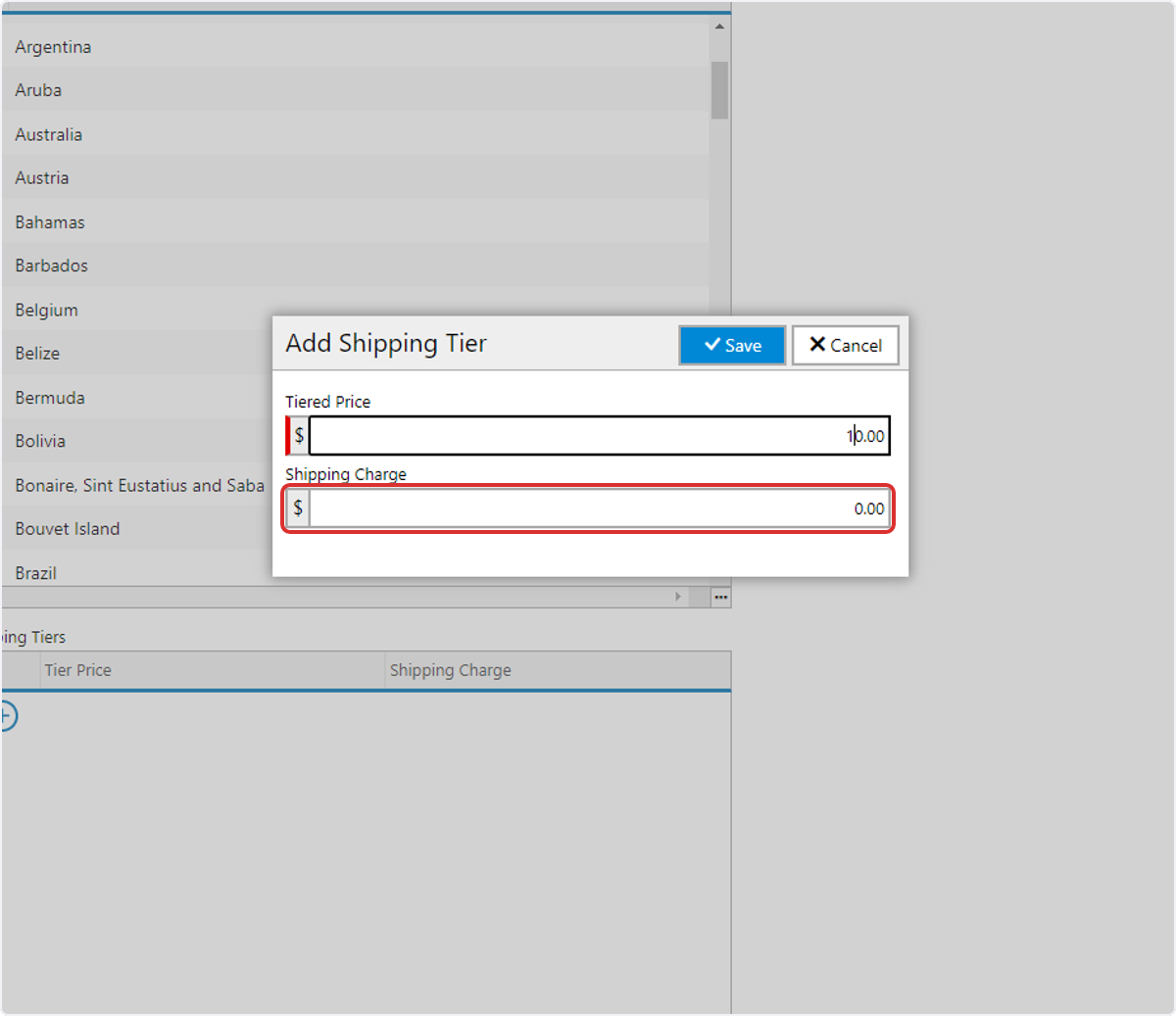Select Belize in the country list
The width and height of the screenshot is (1176, 1016).
(137, 353)
